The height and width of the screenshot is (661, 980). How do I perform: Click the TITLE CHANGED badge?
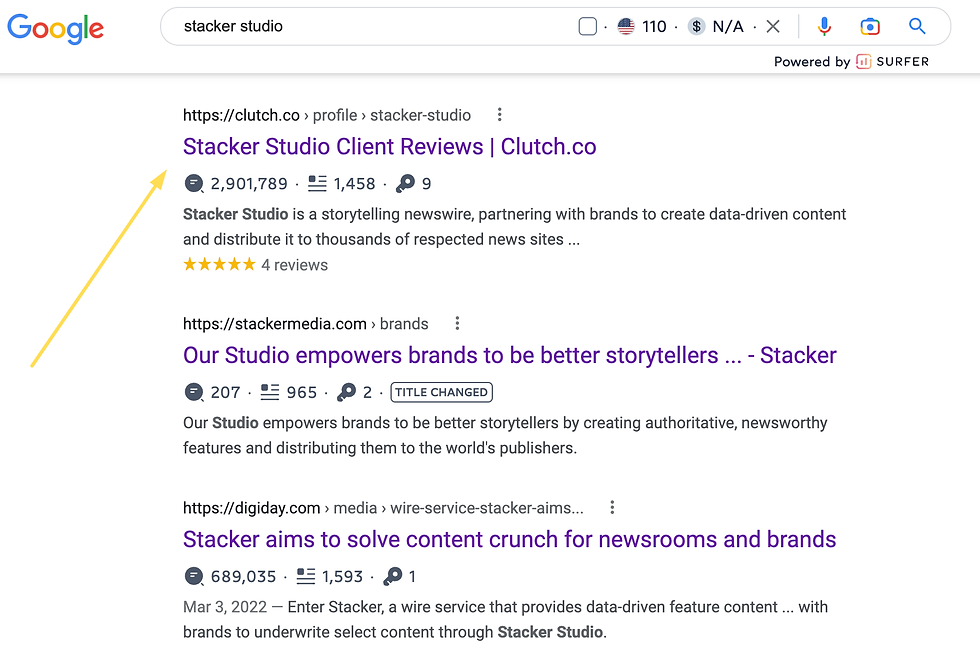click(441, 392)
